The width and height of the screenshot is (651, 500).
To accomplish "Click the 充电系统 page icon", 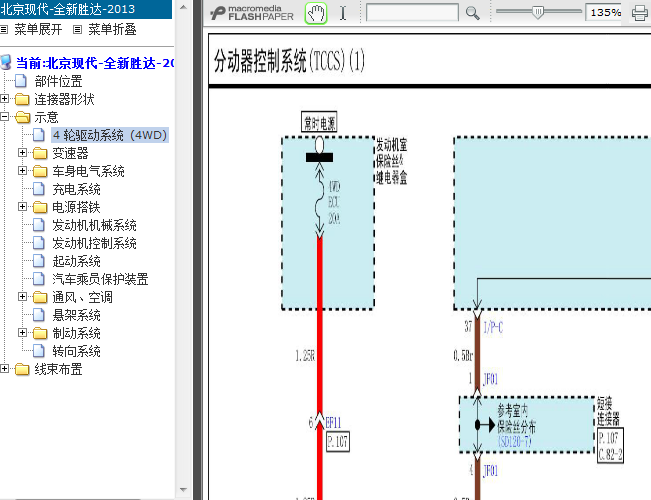I will point(39,189).
